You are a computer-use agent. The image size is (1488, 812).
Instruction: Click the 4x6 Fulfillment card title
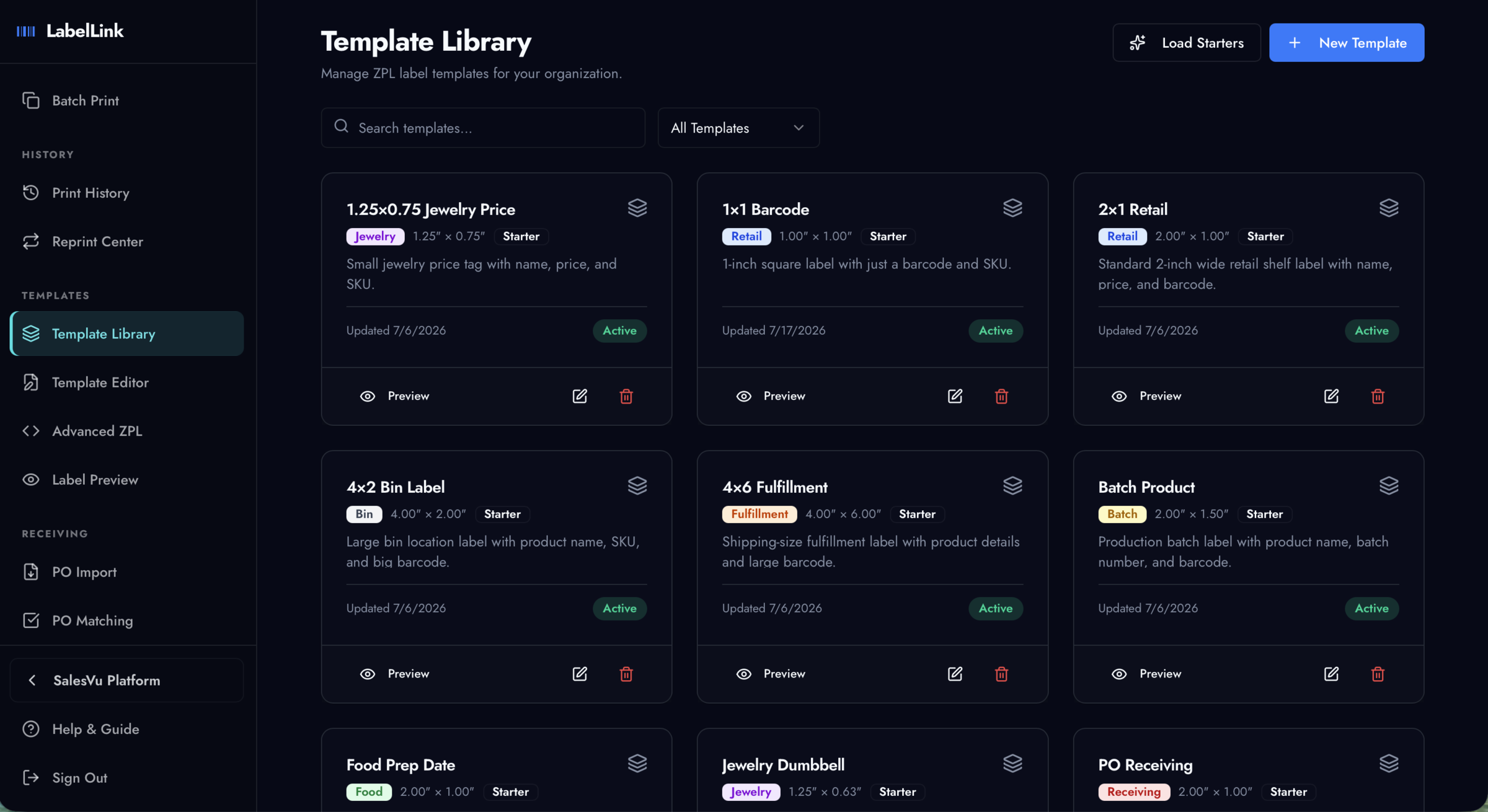[775, 487]
